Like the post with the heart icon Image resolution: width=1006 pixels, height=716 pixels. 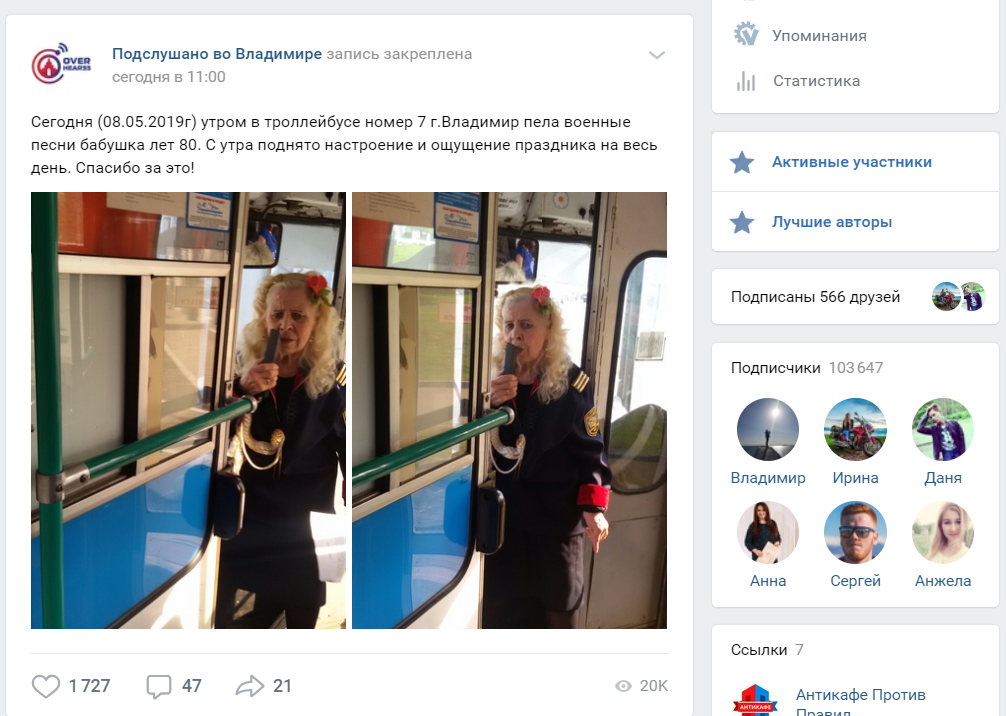pos(46,686)
